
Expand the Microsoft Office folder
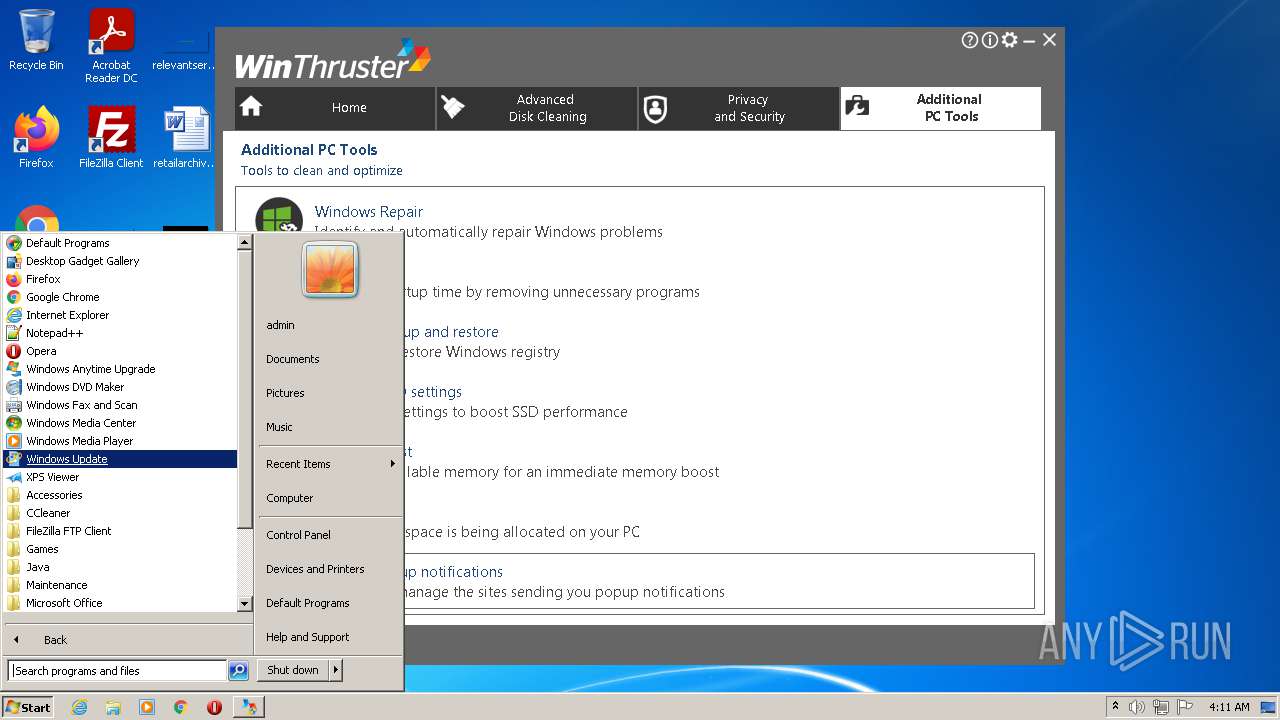[120, 603]
